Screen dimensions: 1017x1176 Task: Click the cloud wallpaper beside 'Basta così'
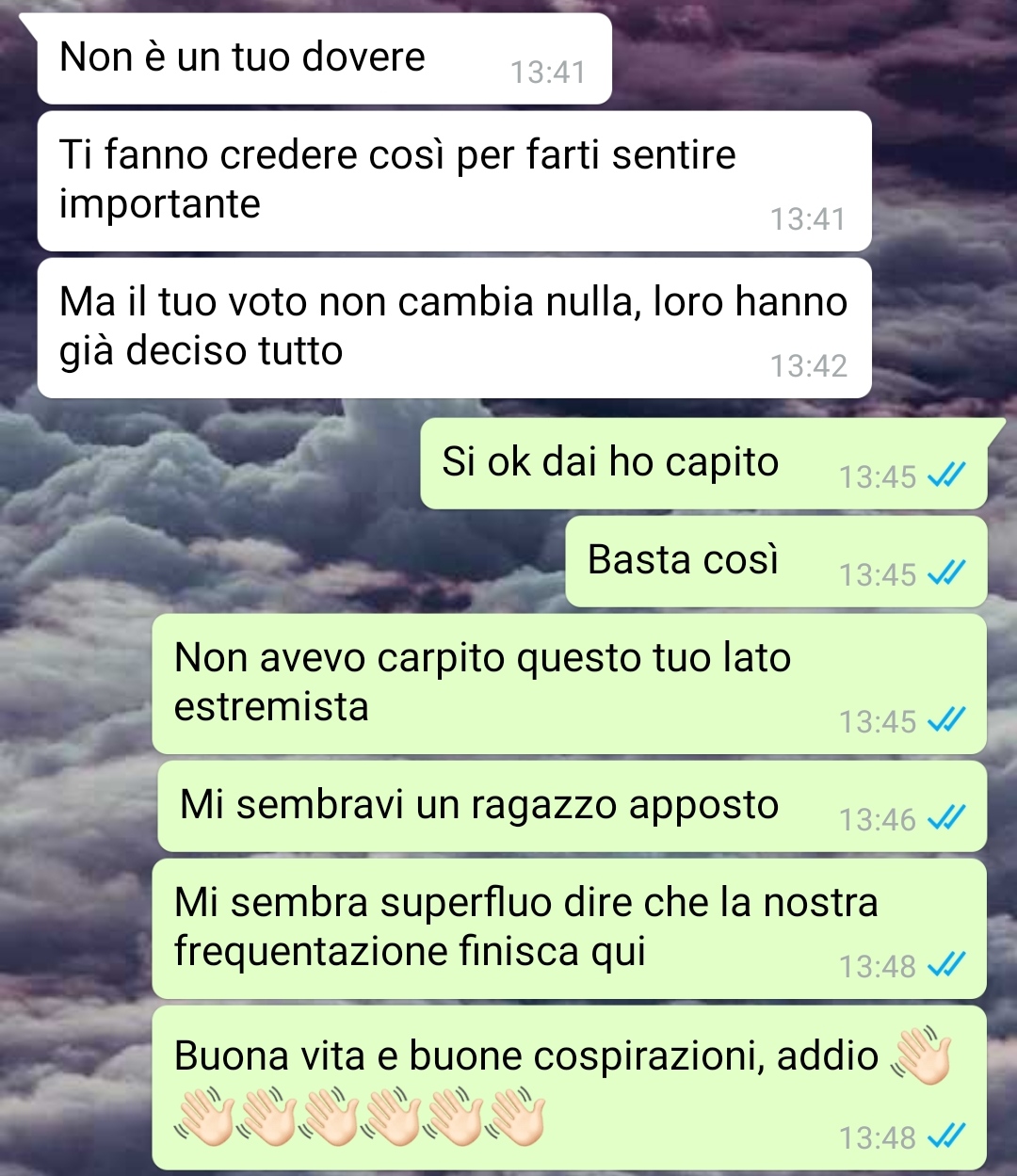point(282,561)
